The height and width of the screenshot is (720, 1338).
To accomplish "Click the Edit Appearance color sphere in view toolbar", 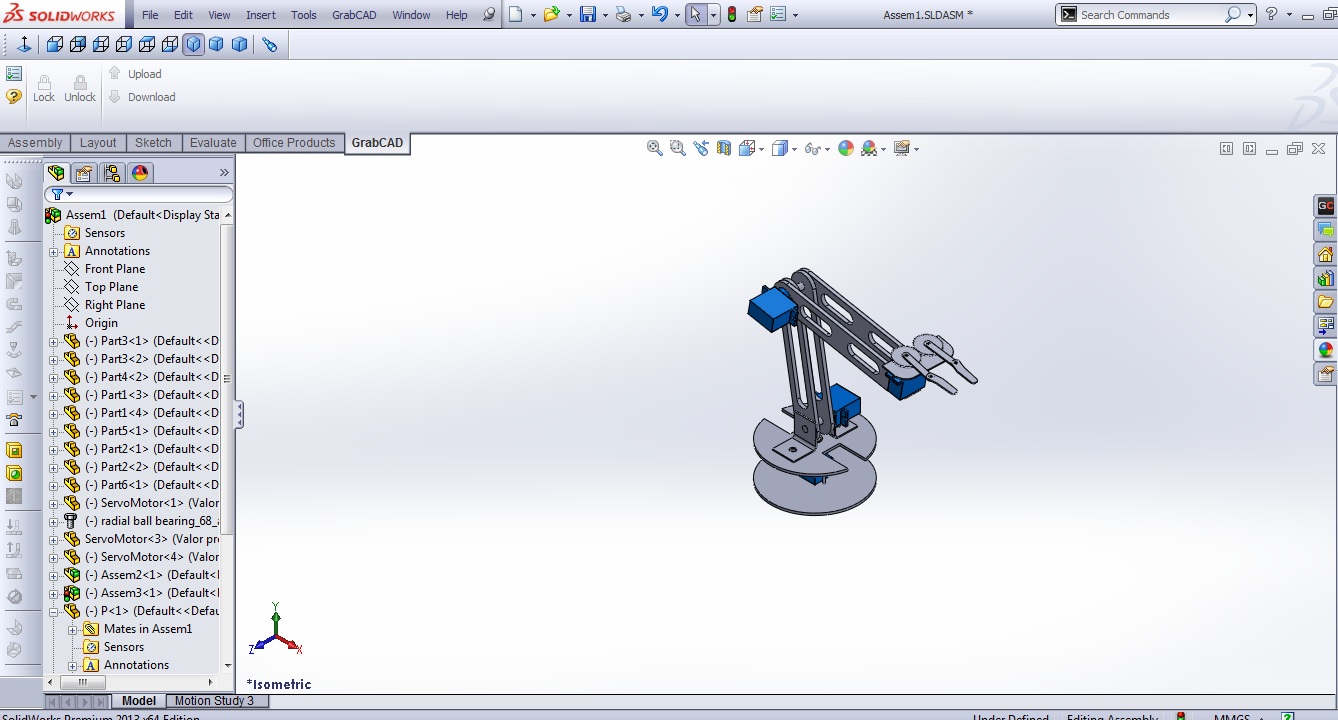I will [846, 148].
